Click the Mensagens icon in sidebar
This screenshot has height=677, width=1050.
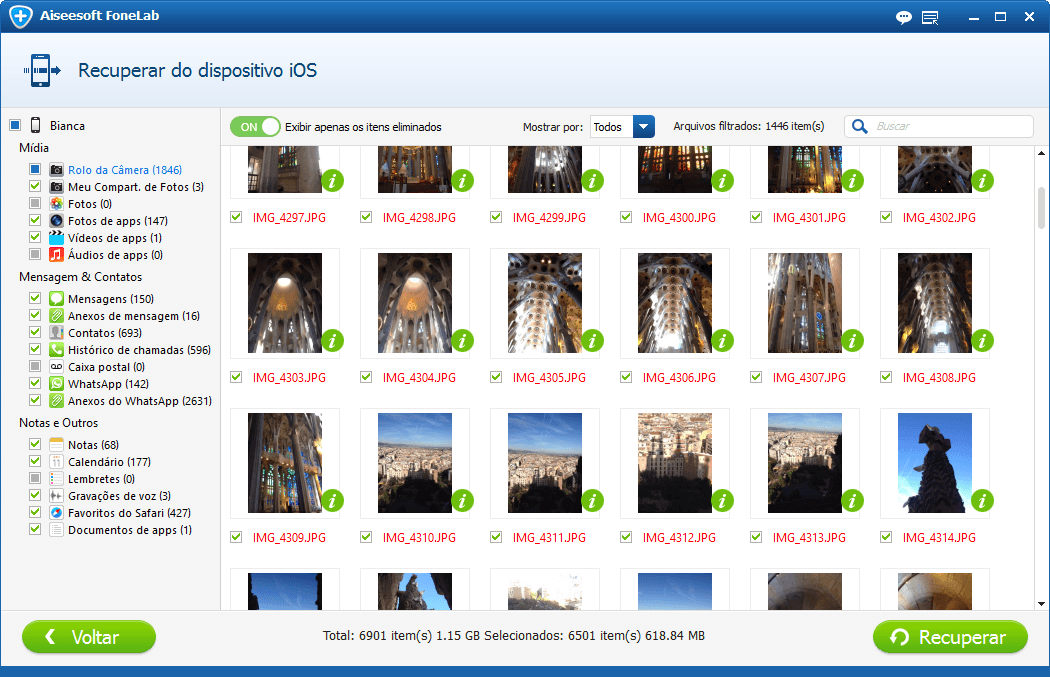(57, 299)
